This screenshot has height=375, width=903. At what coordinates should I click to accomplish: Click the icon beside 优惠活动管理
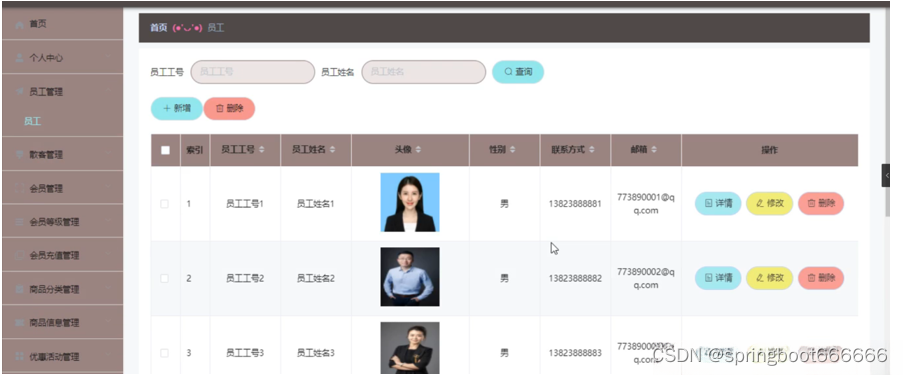20,357
